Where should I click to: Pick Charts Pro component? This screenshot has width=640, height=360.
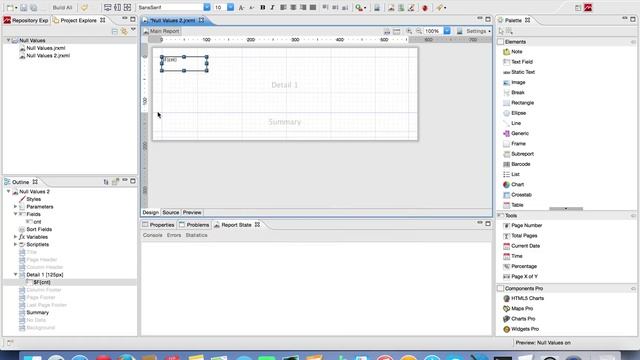519,319
